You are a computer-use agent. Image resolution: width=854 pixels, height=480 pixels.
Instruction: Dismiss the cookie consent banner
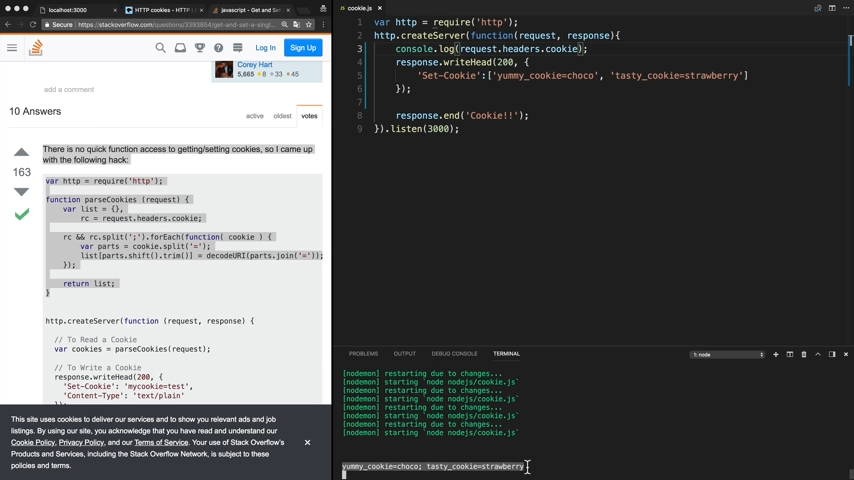click(x=307, y=442)
